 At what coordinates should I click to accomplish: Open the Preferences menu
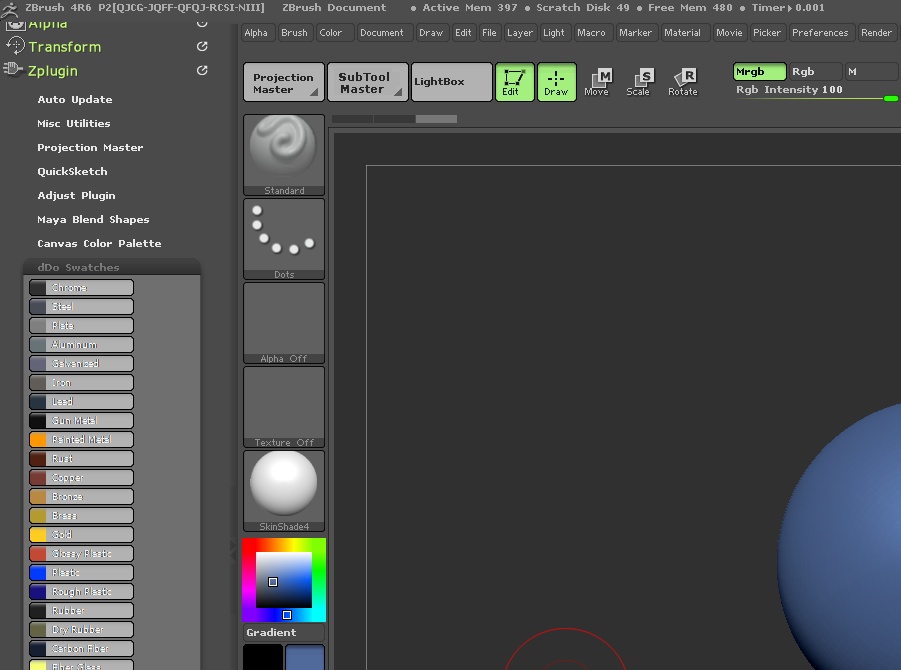pyautogui.click(x=820, y=33)
